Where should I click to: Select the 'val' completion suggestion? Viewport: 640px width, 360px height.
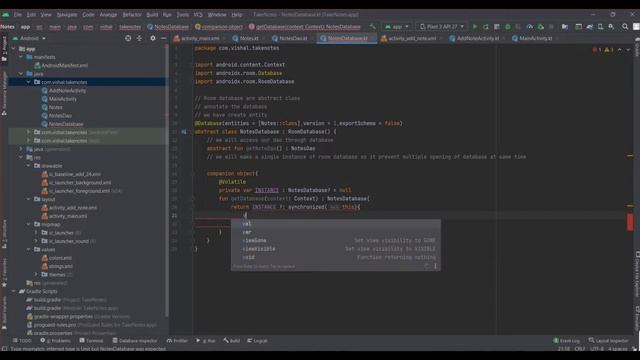coord(336,224)
